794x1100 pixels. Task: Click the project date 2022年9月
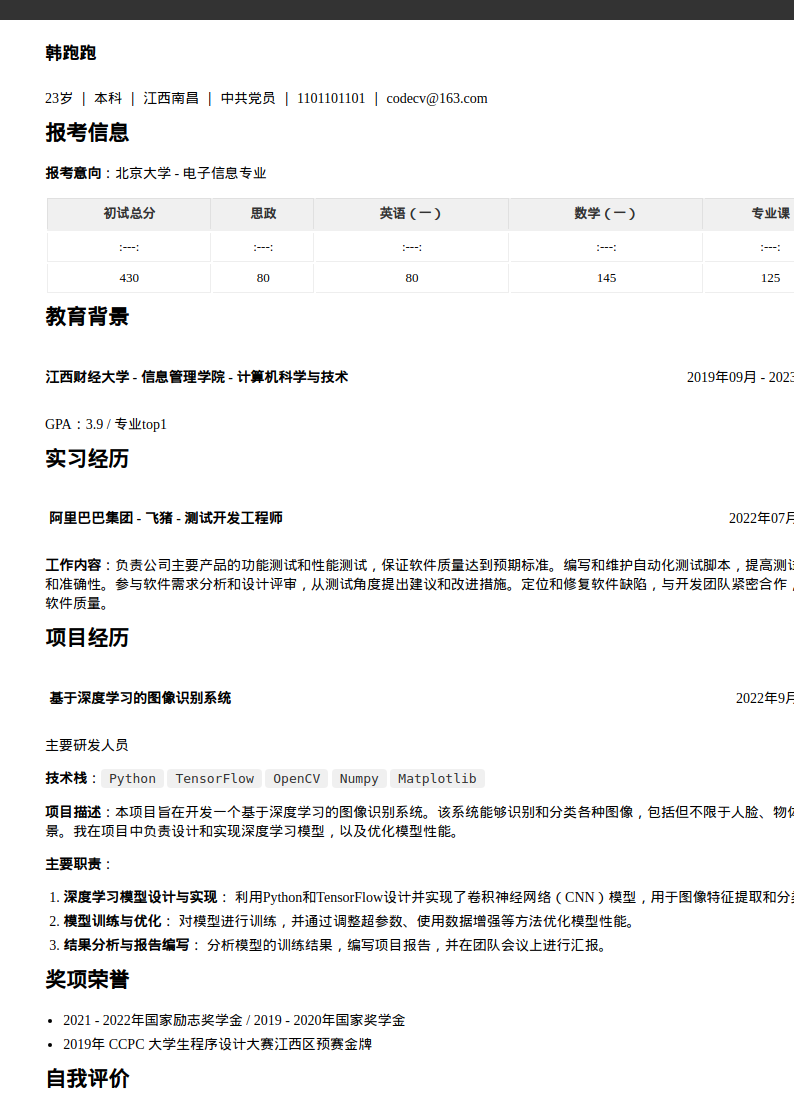click(x=765, y=698)
